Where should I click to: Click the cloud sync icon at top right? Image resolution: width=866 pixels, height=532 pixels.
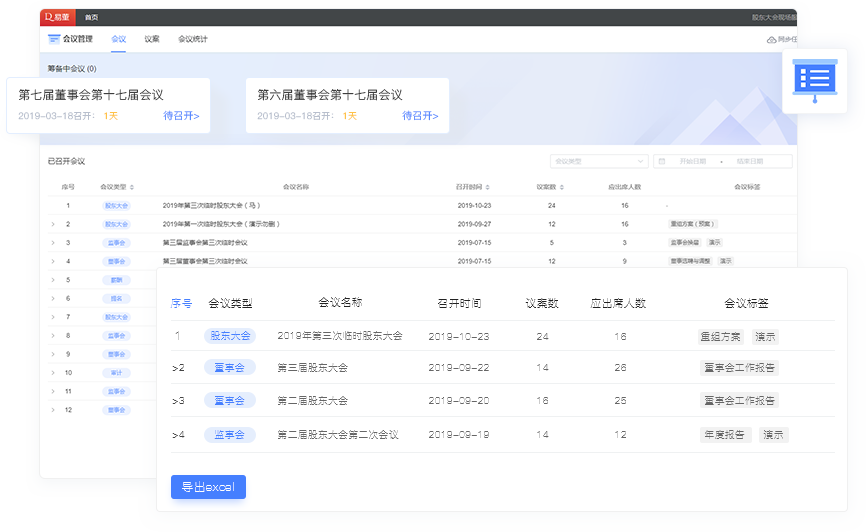771,40
